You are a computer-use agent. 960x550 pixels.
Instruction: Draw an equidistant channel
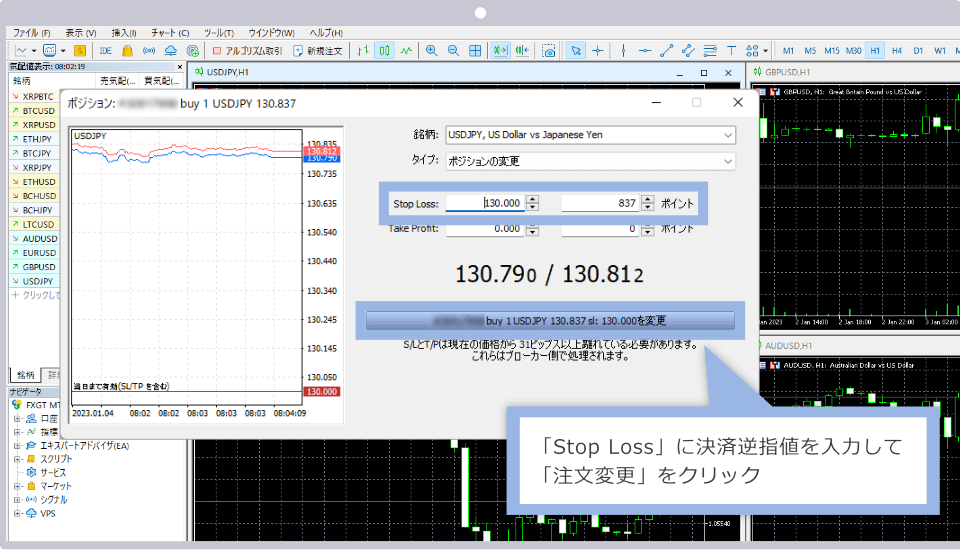pos(688,51)
